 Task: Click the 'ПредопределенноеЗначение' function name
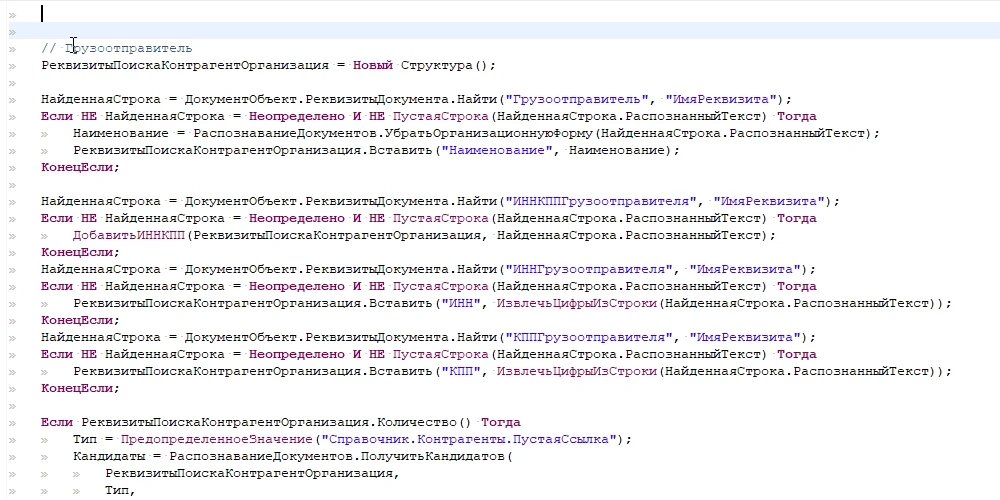(x=217, y=439)
